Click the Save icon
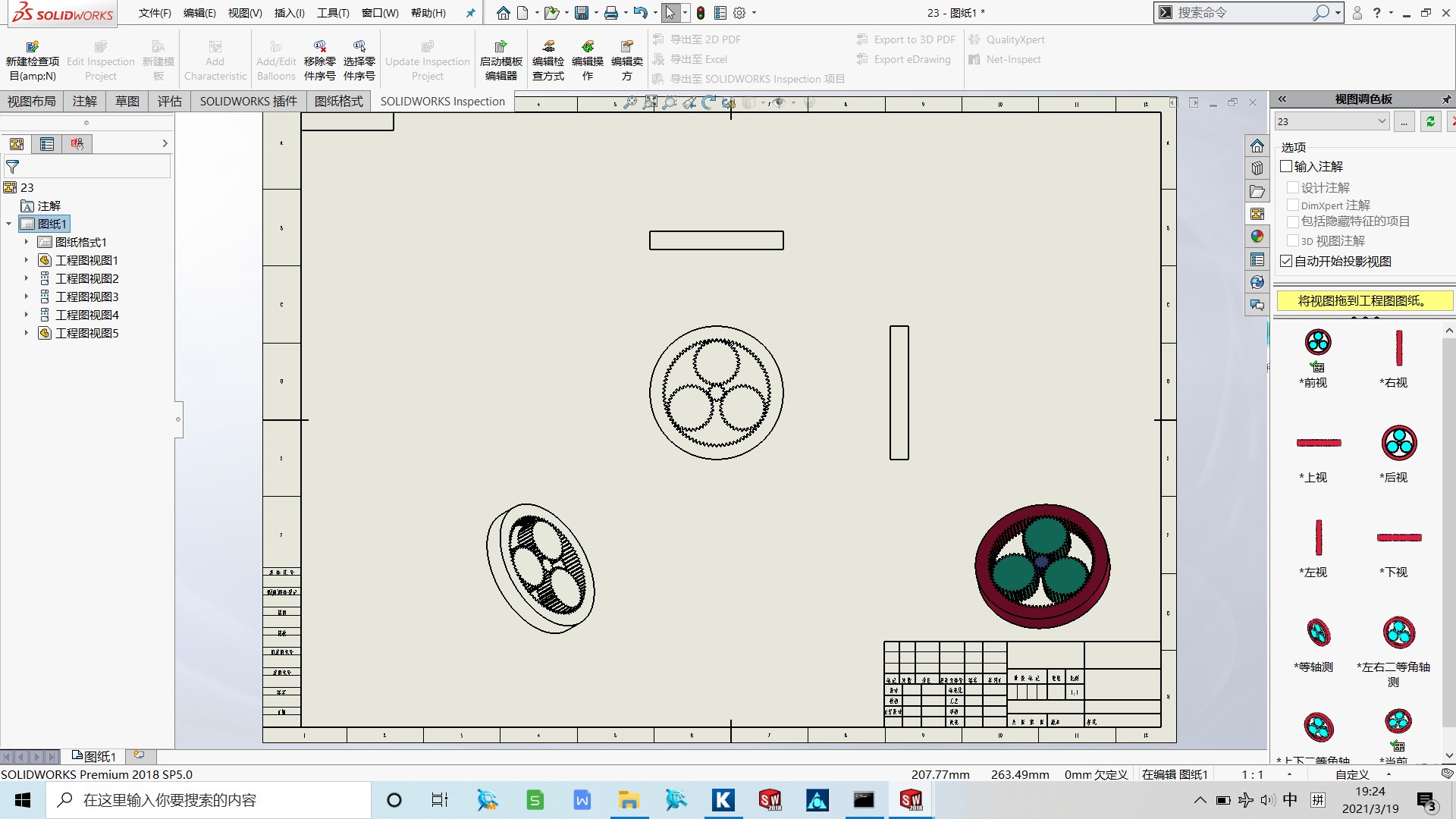Image resolution: width=1456 pixels, height=819 pixels. 581,13
